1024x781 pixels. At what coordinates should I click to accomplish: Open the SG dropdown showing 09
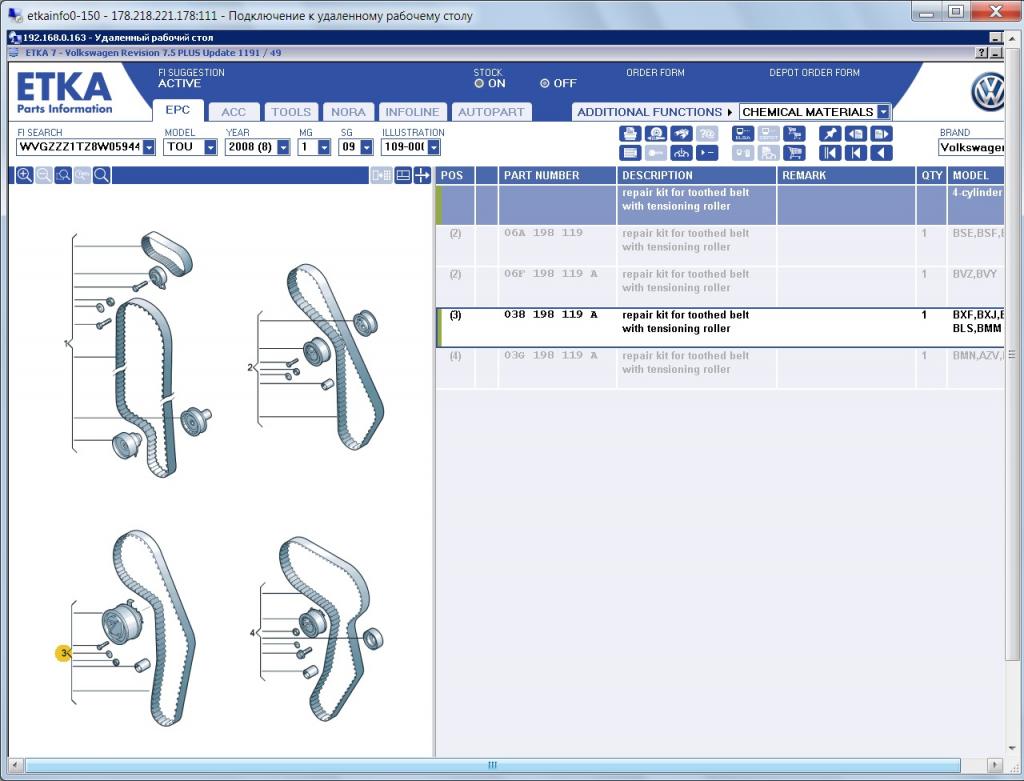pyautogui.click(x=366, y=147)
